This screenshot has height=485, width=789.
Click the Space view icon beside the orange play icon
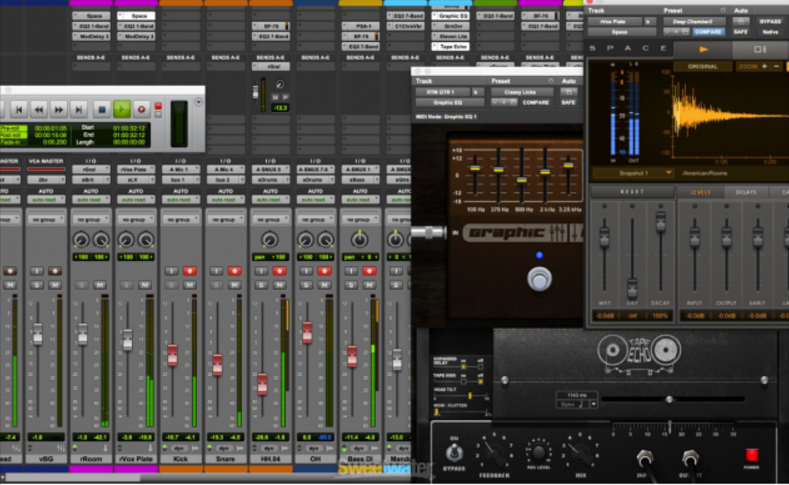pos(760,49)
